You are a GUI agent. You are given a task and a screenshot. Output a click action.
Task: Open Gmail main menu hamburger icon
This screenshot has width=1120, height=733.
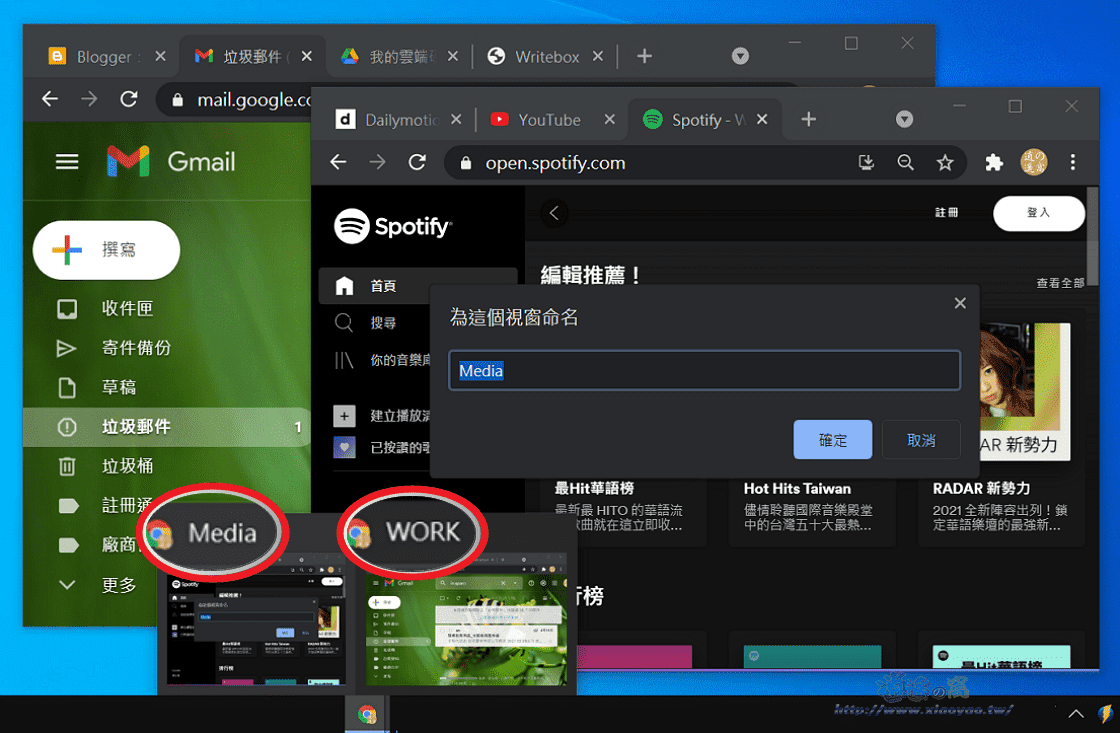tap(67, 161)
